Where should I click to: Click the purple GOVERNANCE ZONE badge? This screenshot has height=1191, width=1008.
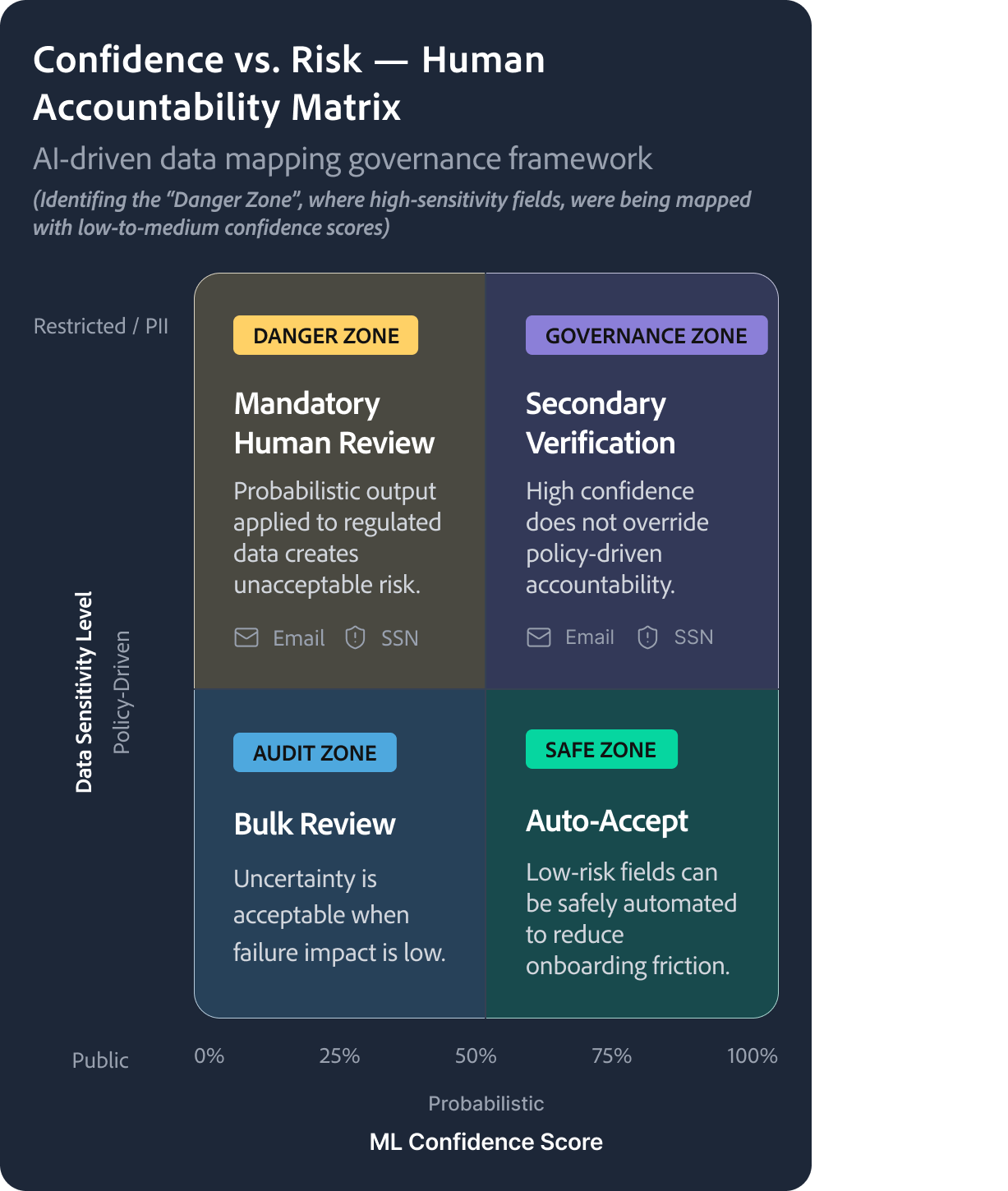pos(646,335)
